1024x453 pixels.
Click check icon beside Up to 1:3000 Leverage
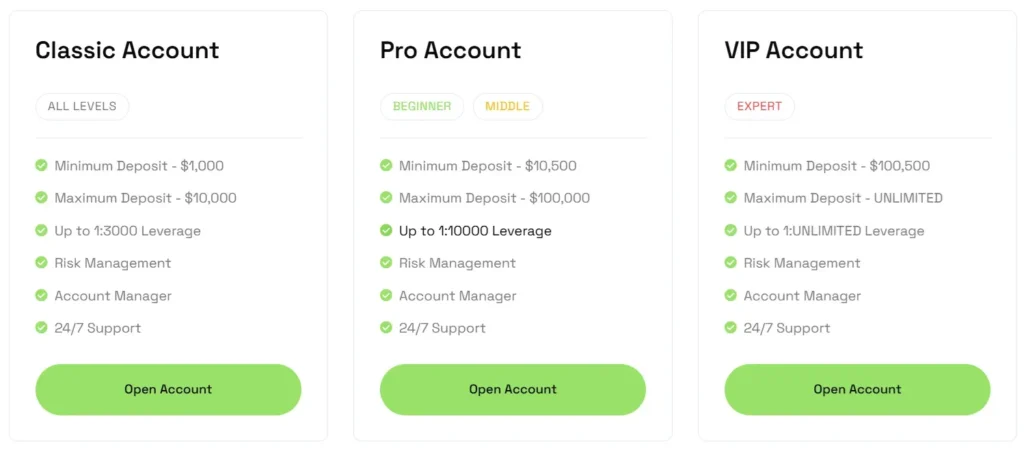click(42, 230)
